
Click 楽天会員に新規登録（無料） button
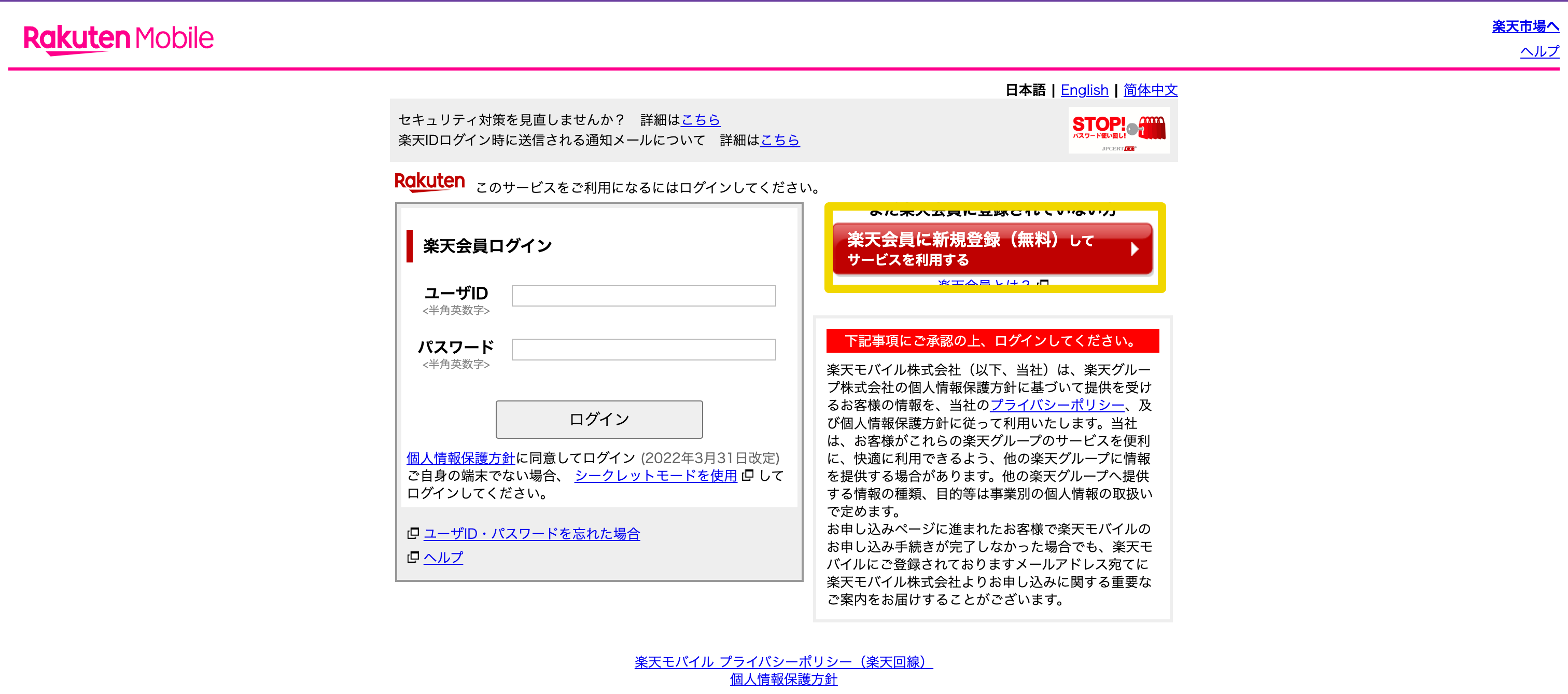tap(992, 248)
